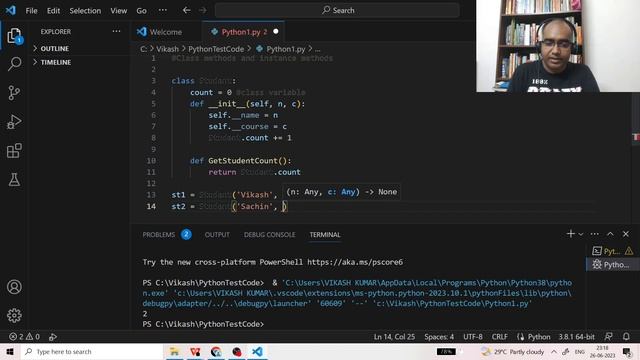Go back with the left arrow
Image resolution: width=640 pixels, height=360 pixels.
[187, 10]
